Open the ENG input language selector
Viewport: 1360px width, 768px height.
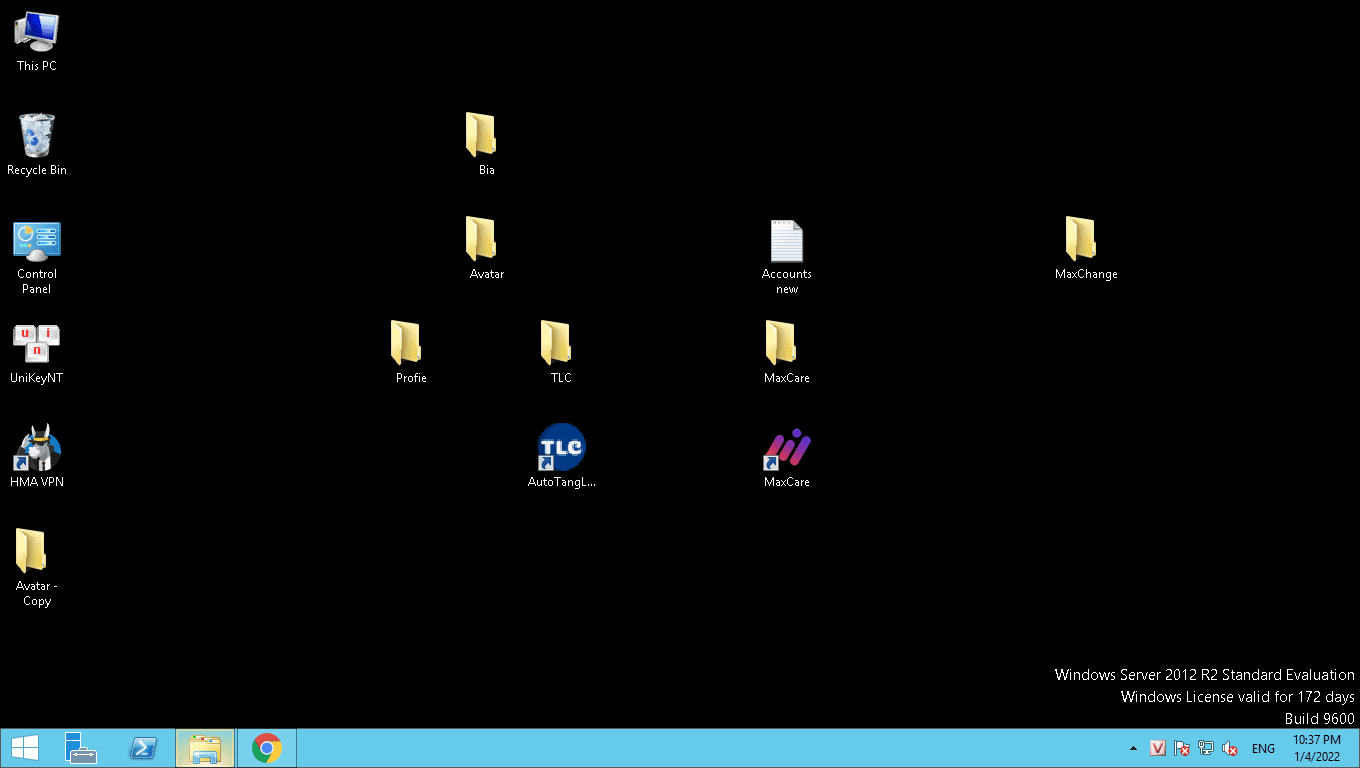(x=1263, y=748)
